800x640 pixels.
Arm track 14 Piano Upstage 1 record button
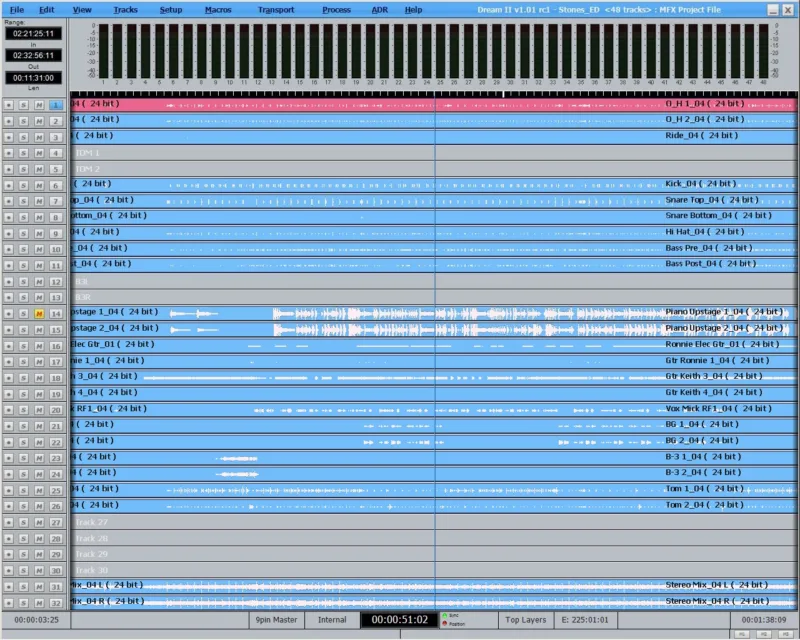pyautogui.click(x=9, y=313)
